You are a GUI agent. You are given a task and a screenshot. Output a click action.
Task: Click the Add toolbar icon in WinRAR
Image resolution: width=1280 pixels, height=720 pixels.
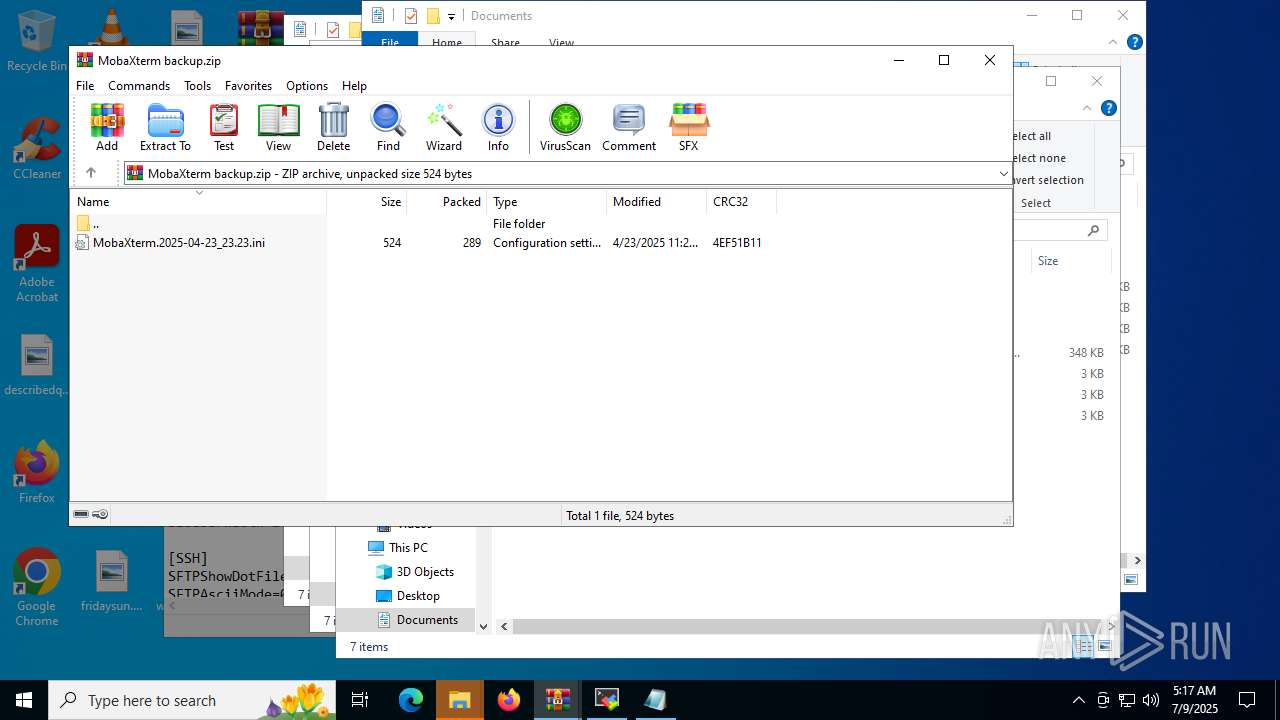click(x=107, y=127)
